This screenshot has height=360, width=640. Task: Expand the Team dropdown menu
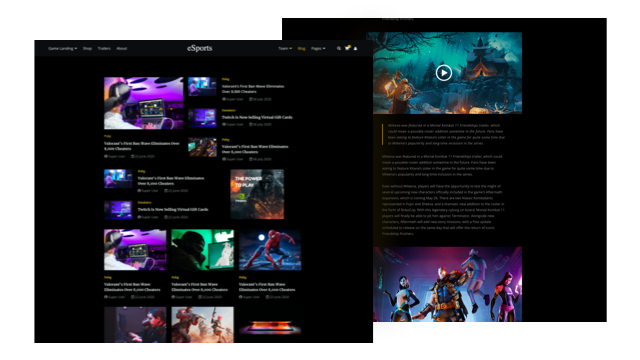pos(285,49)
